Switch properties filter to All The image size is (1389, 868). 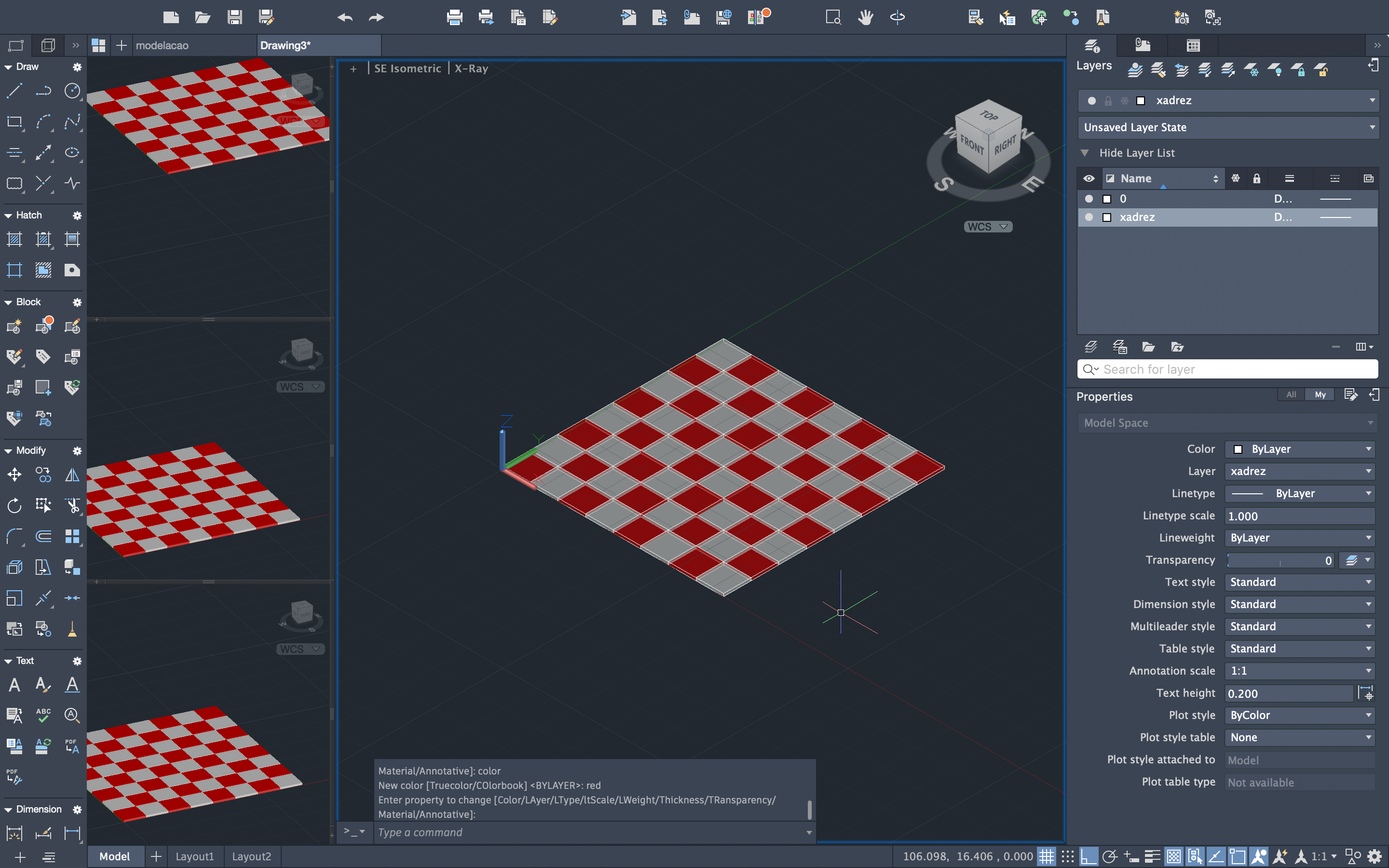tap(1291, 394)
